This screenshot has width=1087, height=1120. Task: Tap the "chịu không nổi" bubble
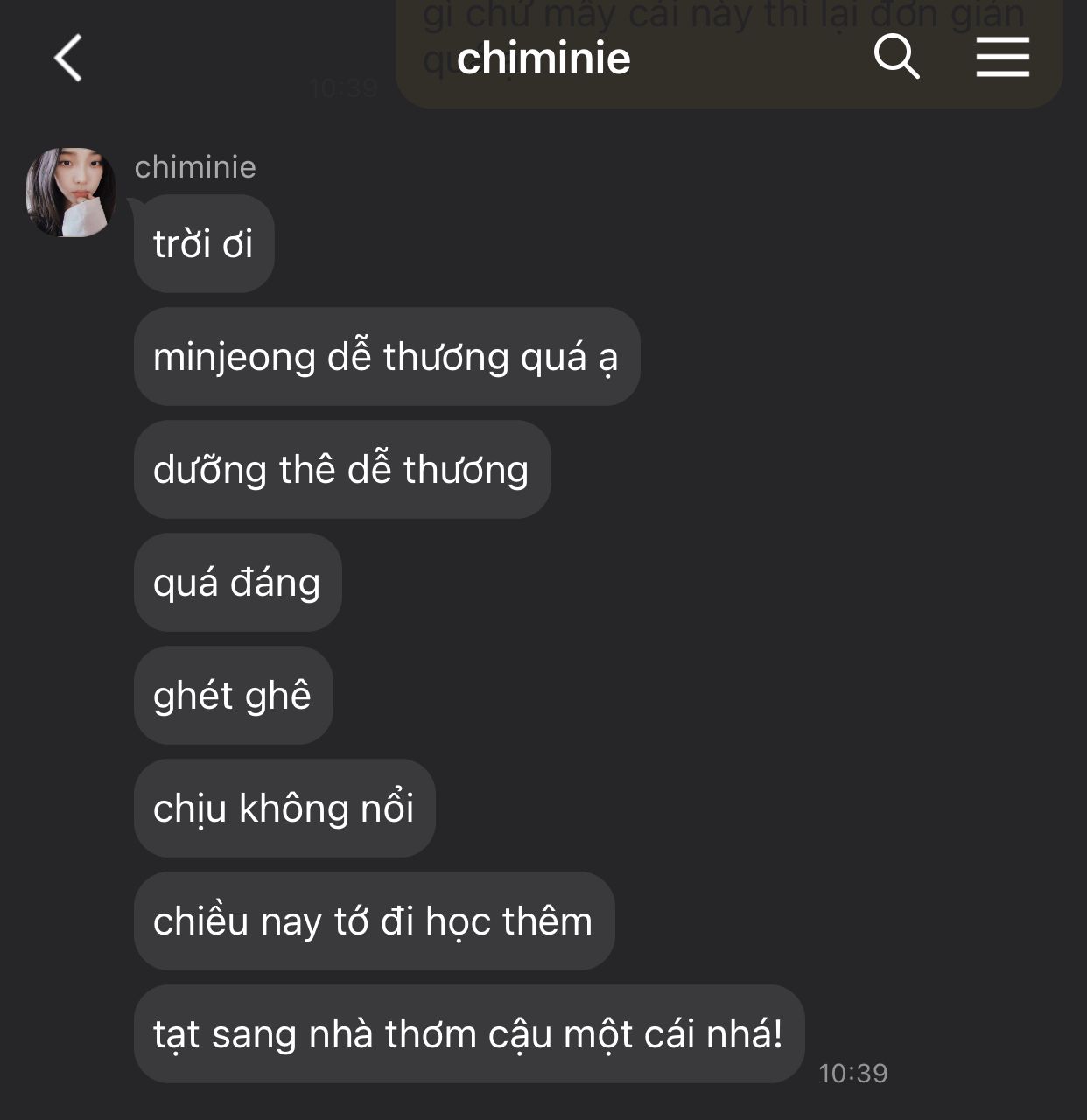(284, 808)
